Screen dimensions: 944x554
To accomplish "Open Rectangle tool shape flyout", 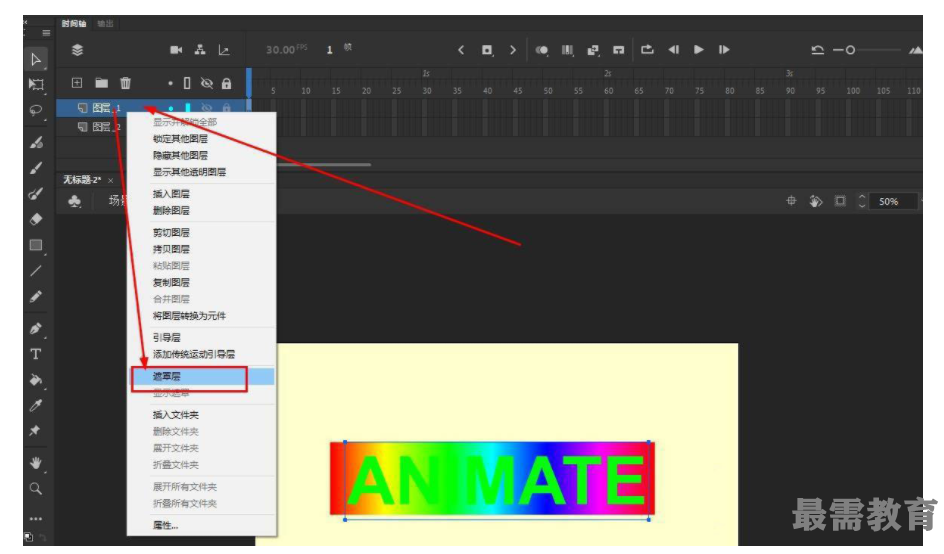I will (x=36, y=245).
